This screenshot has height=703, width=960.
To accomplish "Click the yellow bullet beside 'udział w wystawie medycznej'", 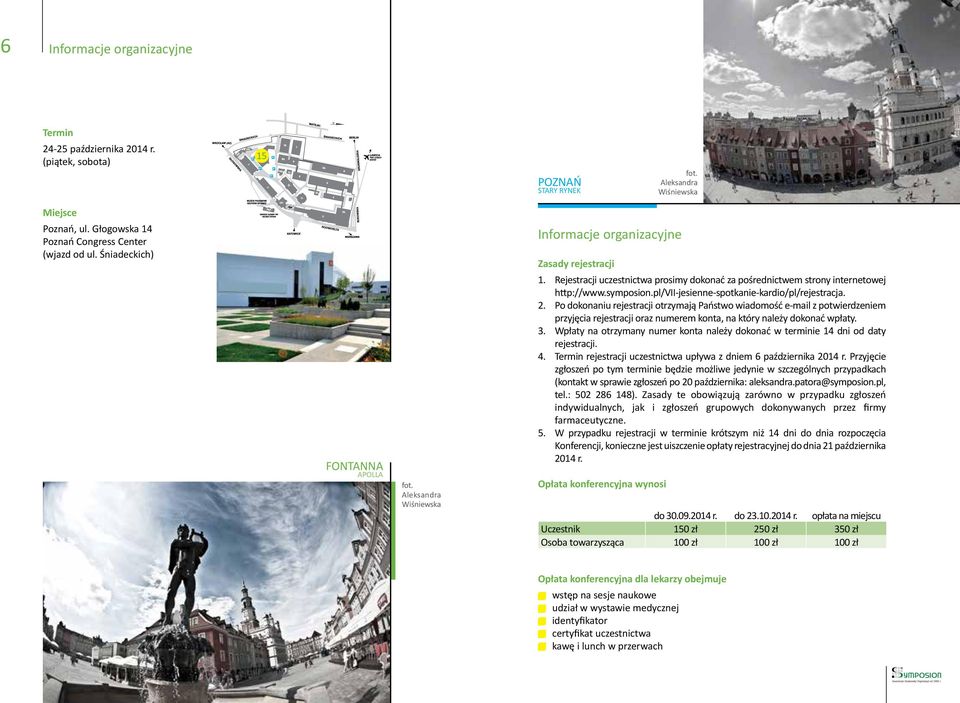I will click(542, 609).
